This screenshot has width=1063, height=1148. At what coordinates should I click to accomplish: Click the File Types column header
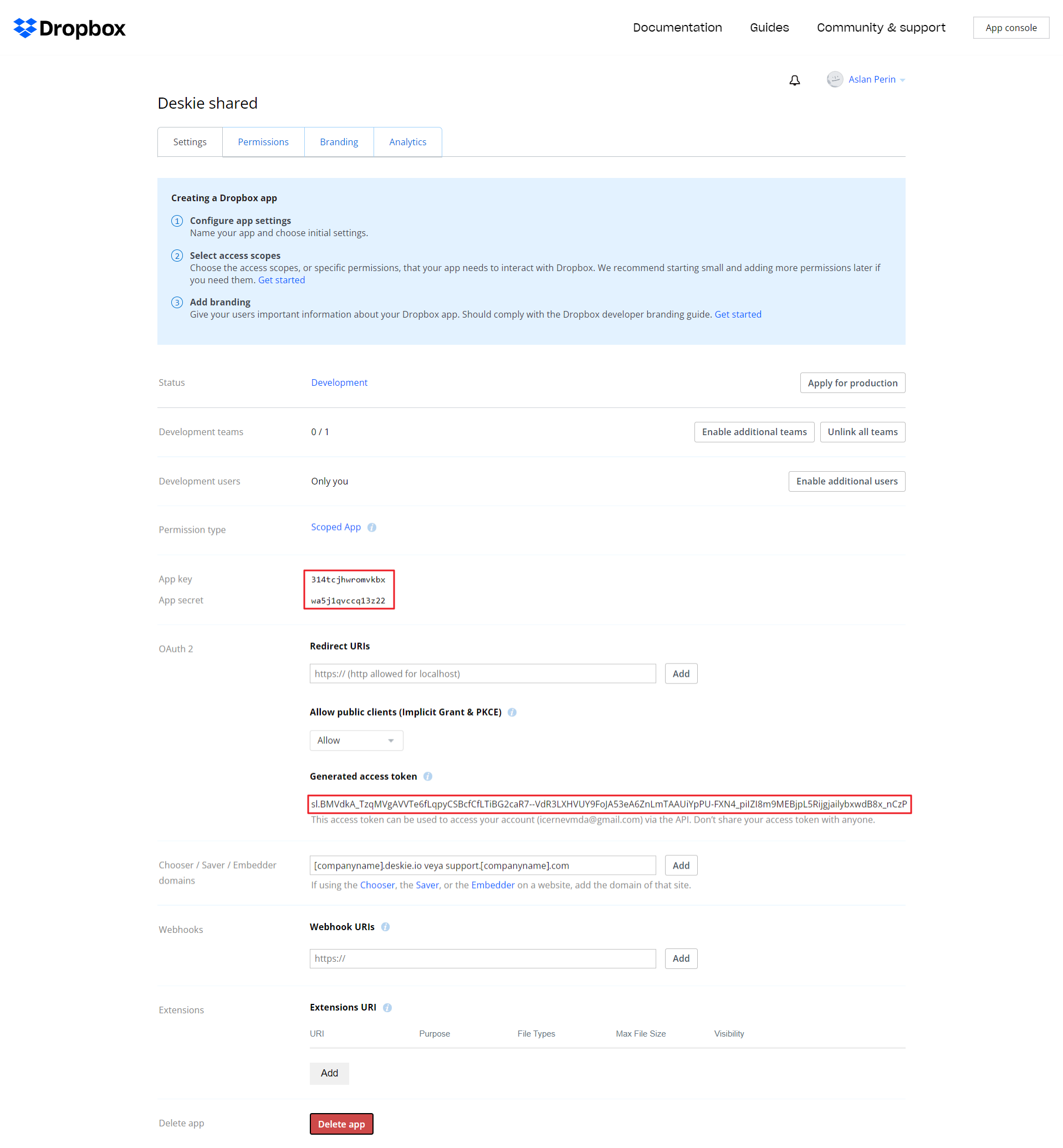(536, 1033)
